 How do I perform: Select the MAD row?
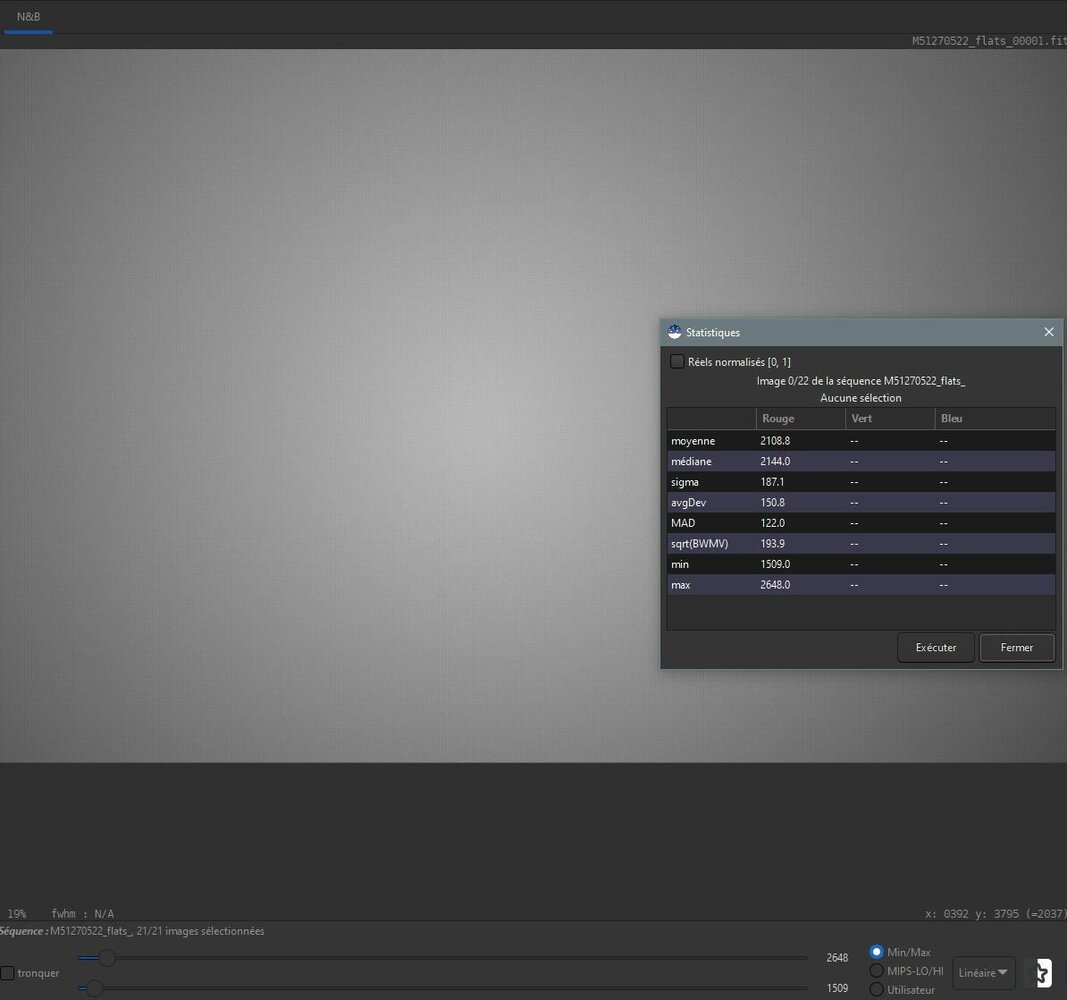(x=861, y=523)
